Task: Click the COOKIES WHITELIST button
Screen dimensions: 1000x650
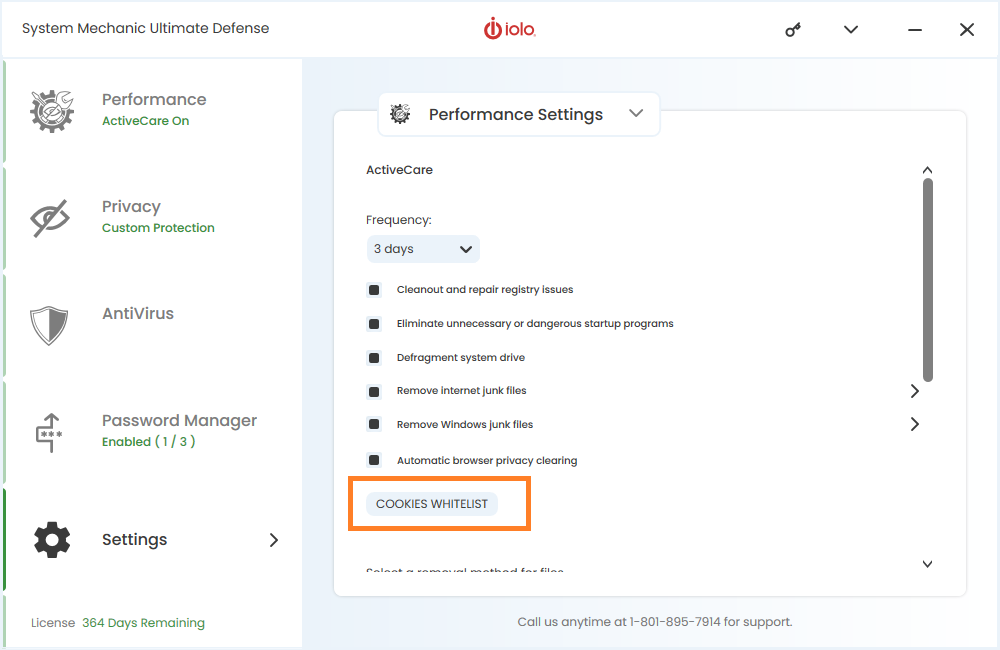Action: [432, 504]
